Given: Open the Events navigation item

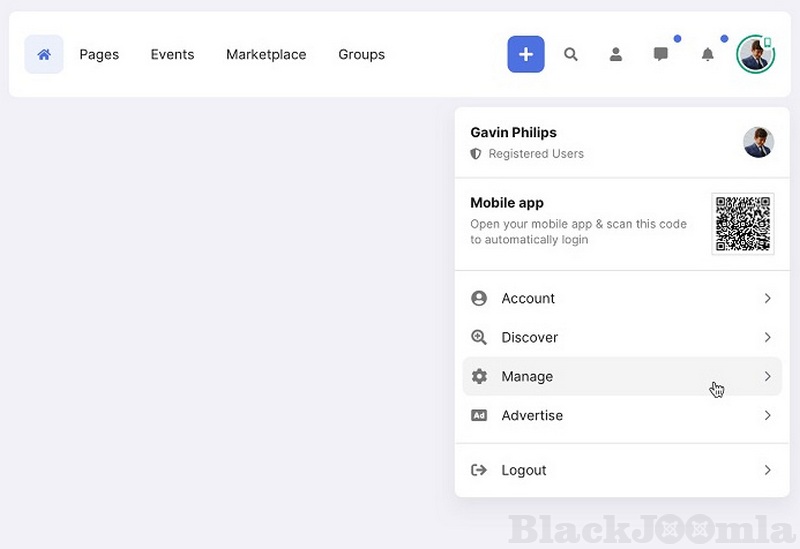Looking at the screenshot, I should [172, 54].
